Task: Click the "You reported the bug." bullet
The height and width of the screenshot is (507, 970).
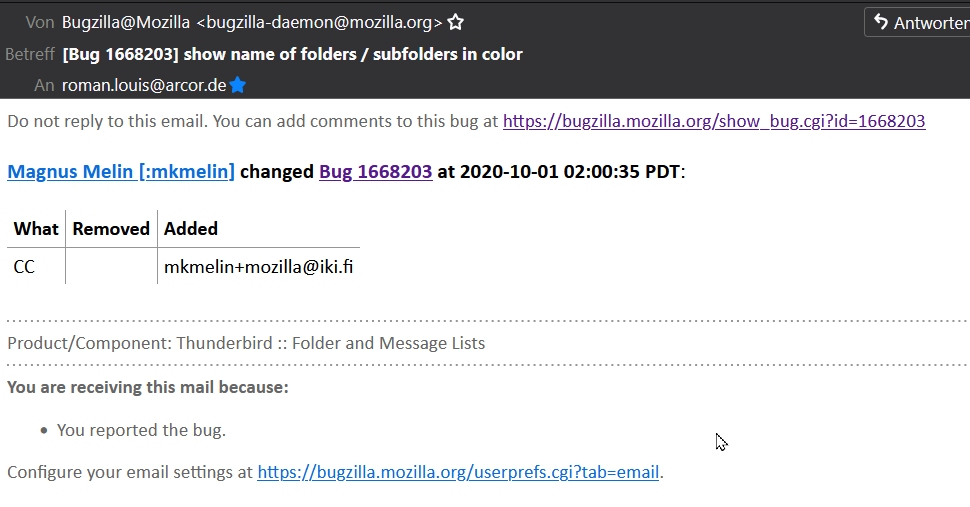Action: pyautogui.click(x=141, y=430)
